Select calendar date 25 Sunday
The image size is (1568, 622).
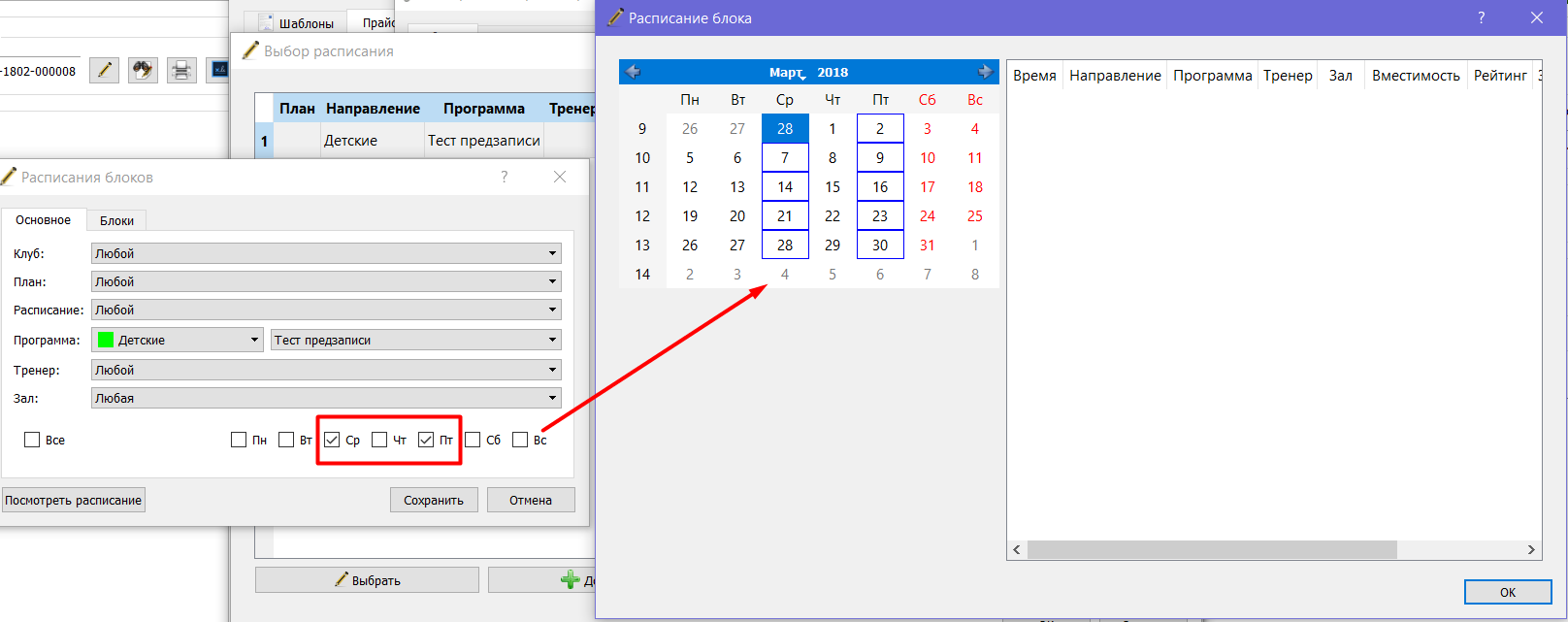tap(975, 215)
